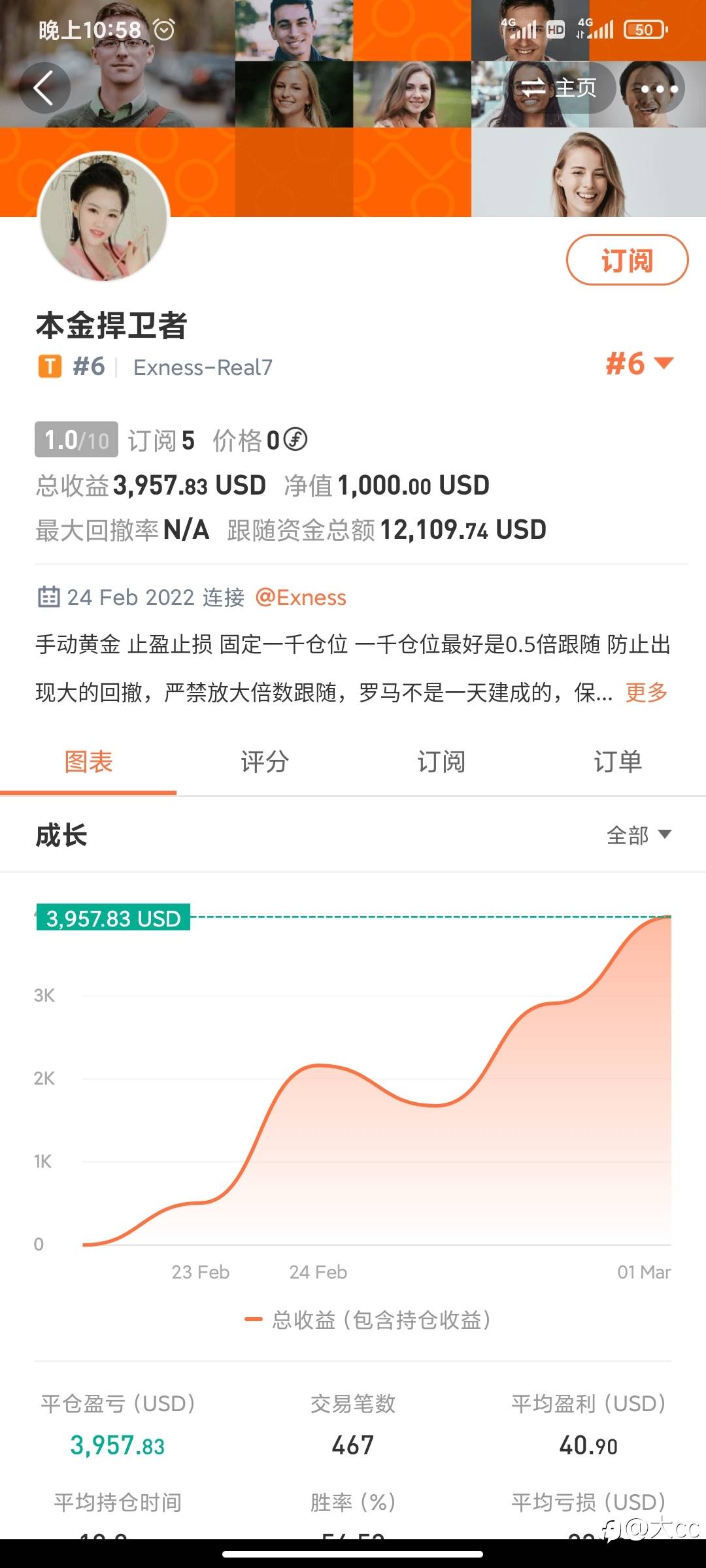Screen dimensions: 706x1568
Task: Tap the alarm clock status bar icon
Action: [164, 29]
